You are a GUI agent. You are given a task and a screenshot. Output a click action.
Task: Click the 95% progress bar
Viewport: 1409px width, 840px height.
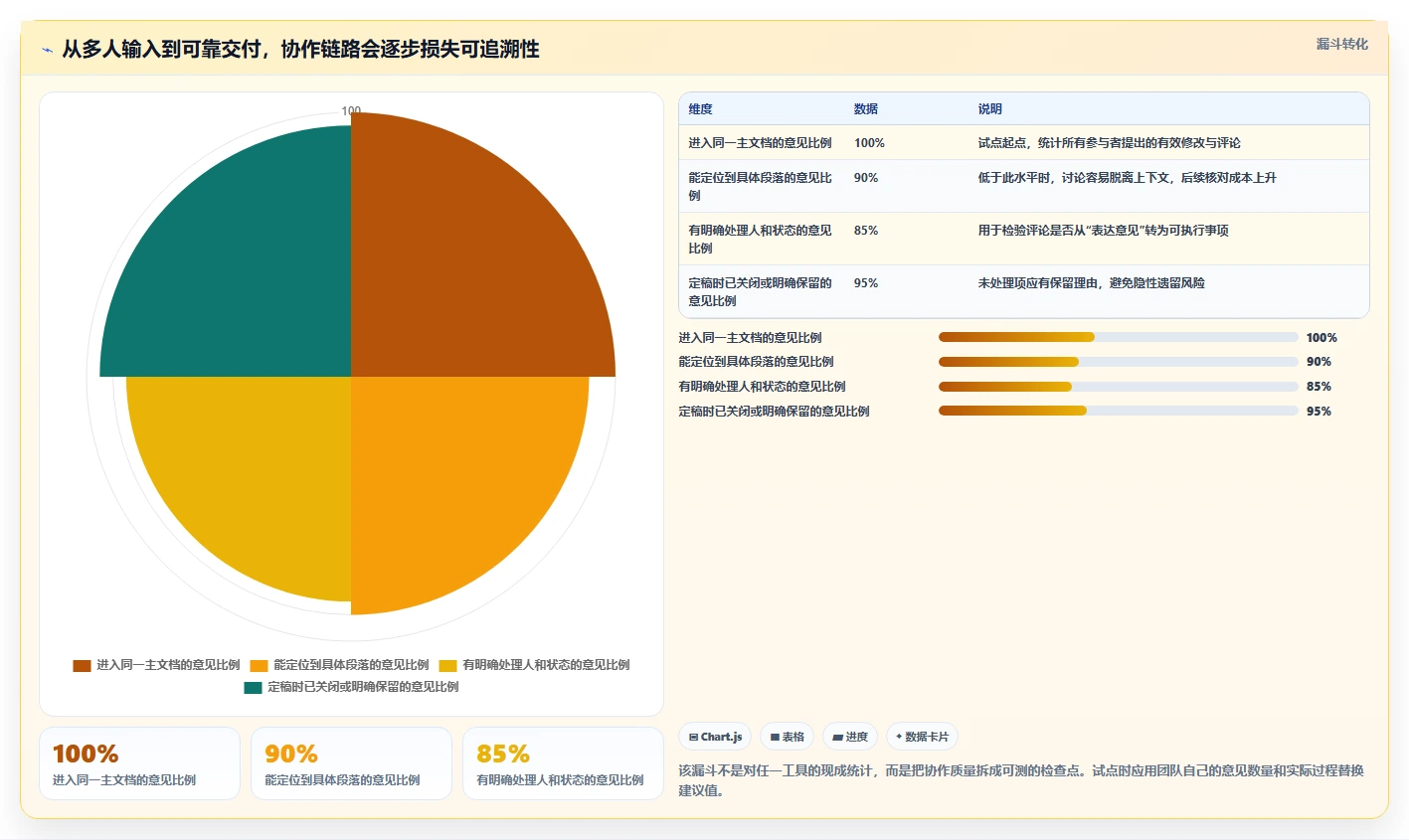(x=1118, y=411)
